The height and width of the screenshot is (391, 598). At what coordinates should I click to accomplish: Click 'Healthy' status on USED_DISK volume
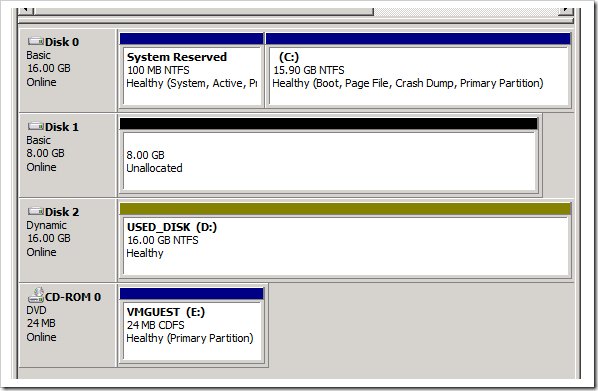(145, 254)
